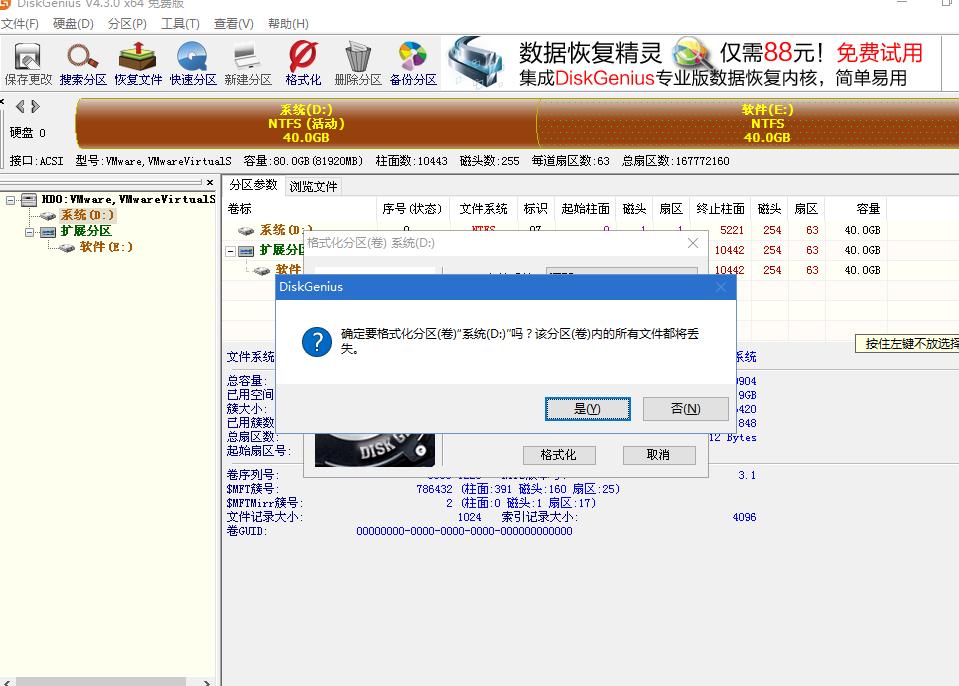The width and height of the screenshot is (959, 686).
Task: Open the 恢复文件 (Recover Files) tool
Action: coord(137,62)
